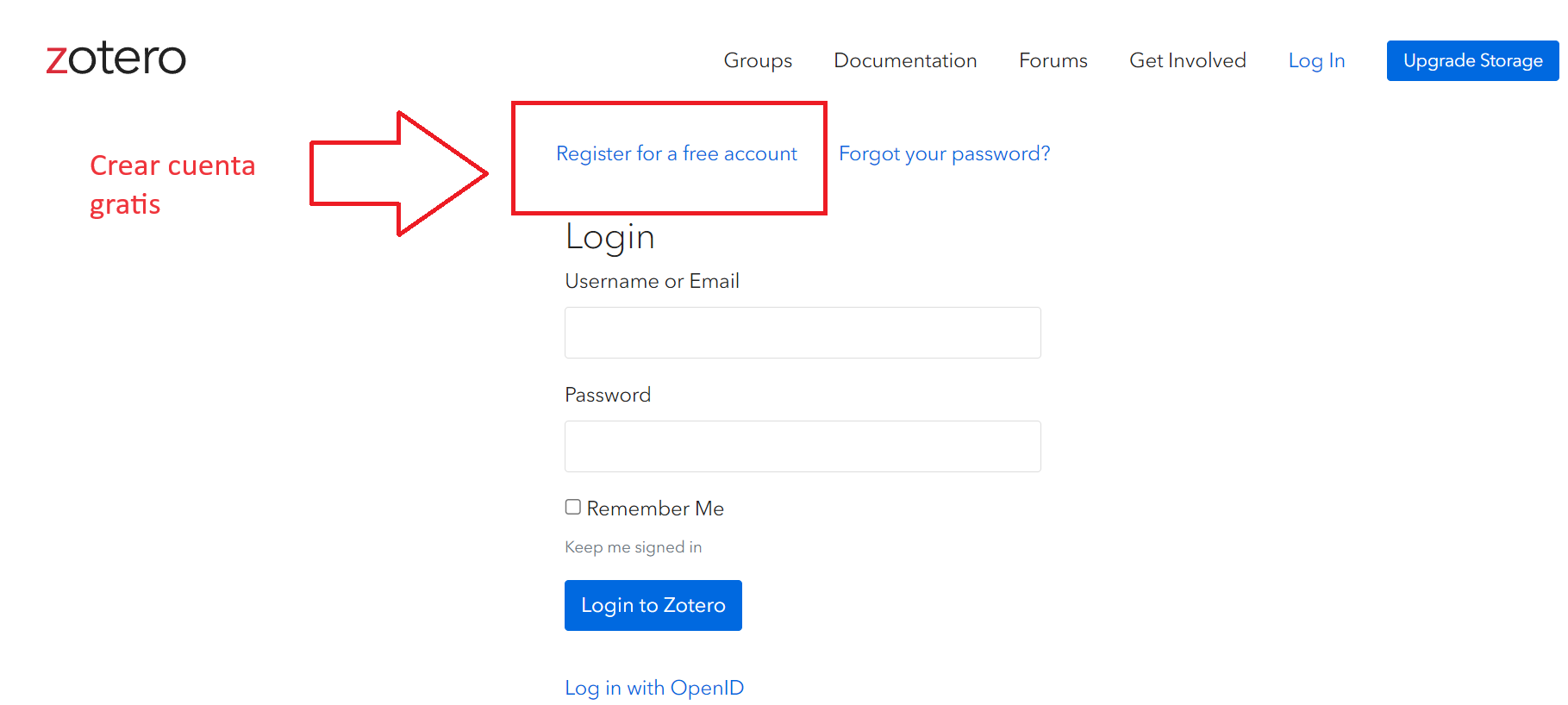Select Get Involved in the top menu
This screenshot has width=1568, height=705.
[x=1187, y=60]
